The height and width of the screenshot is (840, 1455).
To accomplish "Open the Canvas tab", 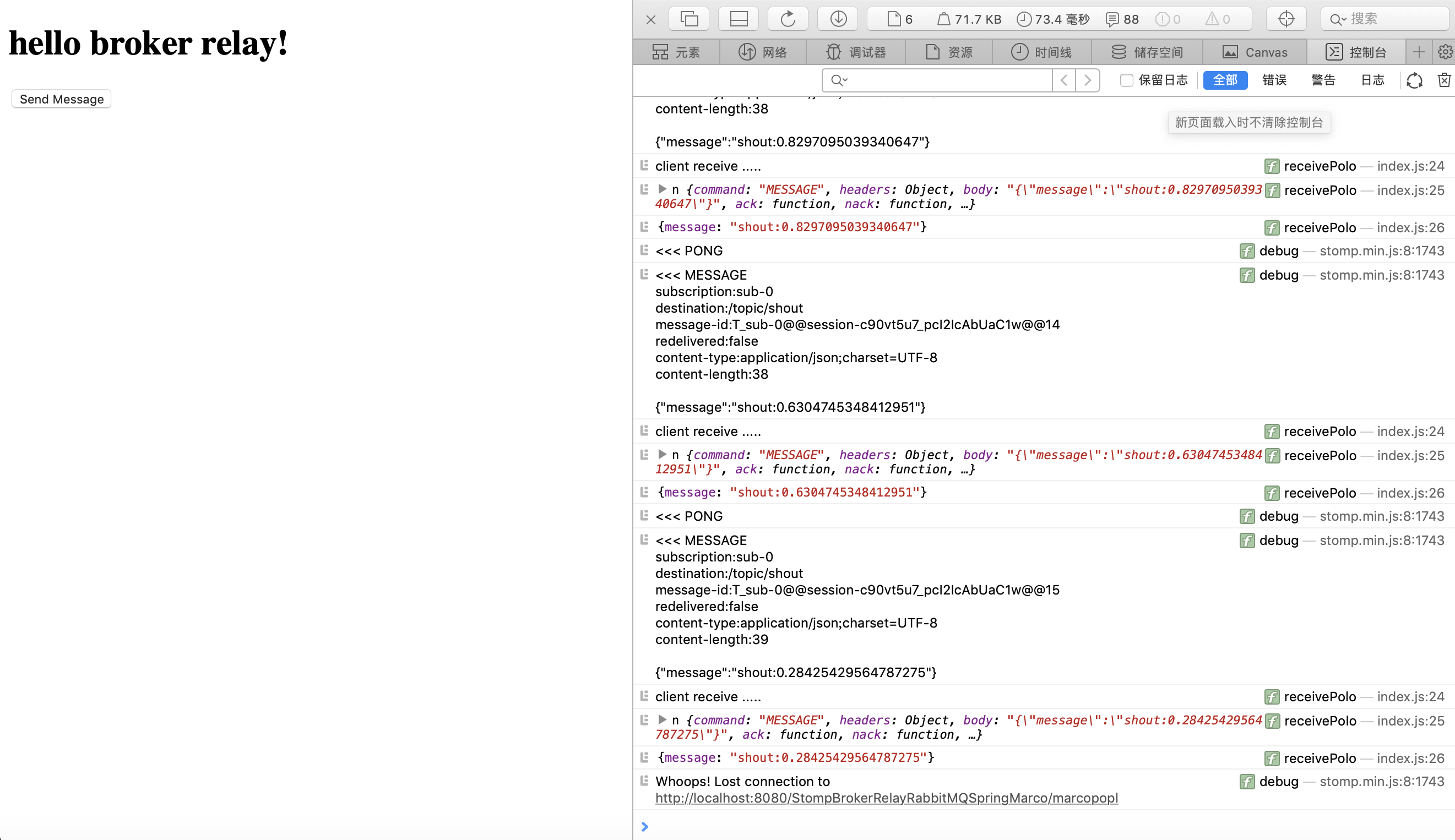I will click(x=1254, y=52).
